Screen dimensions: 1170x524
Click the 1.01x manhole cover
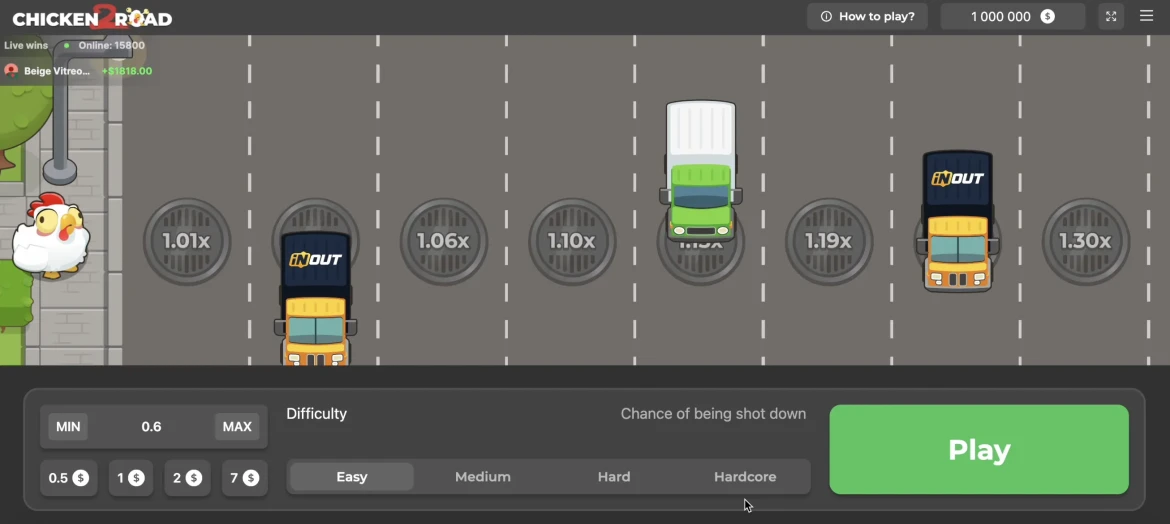(x=187, y=241)
